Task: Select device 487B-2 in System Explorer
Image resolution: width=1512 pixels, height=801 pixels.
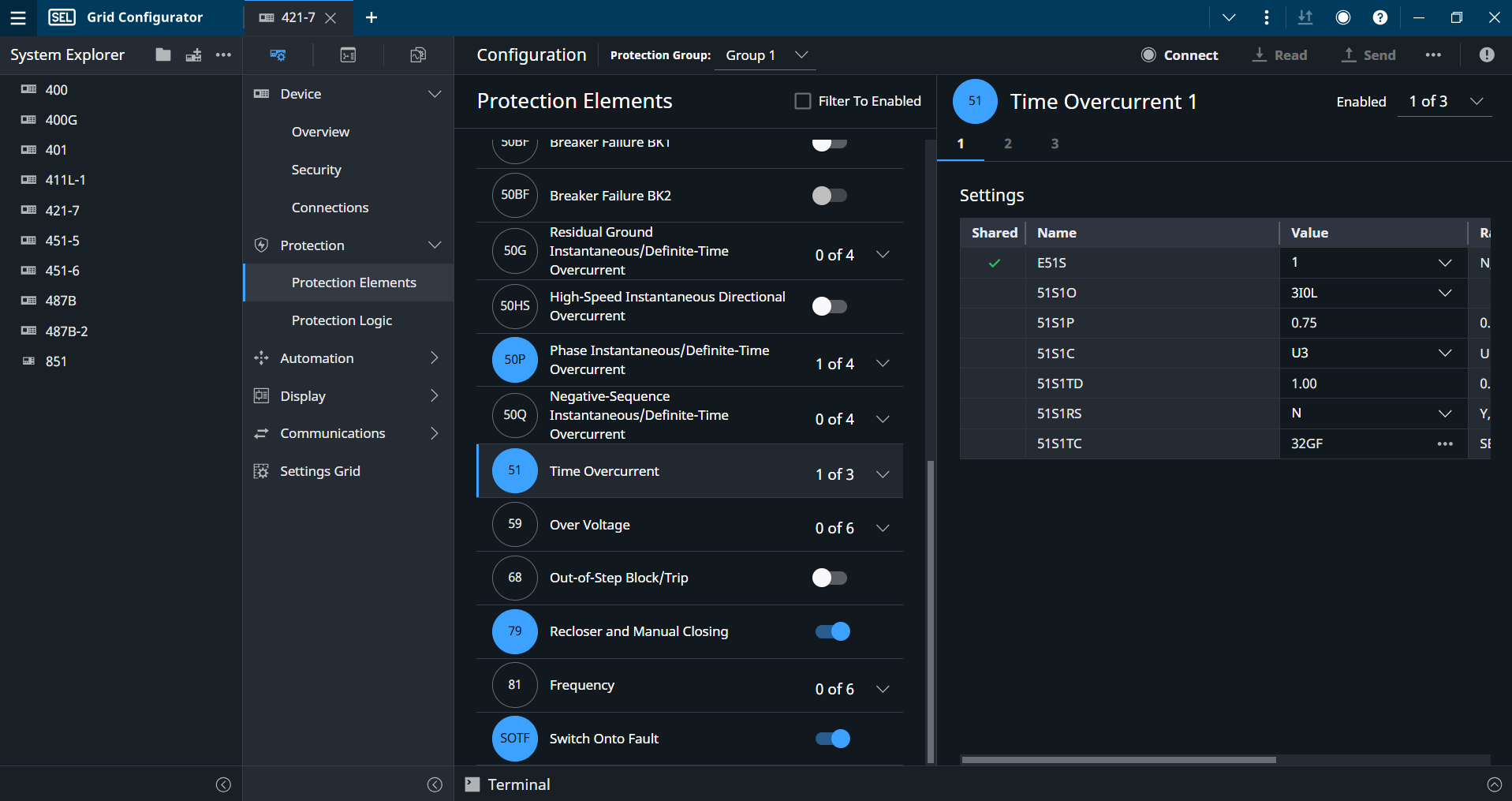Action: click(x=66, y=331)
